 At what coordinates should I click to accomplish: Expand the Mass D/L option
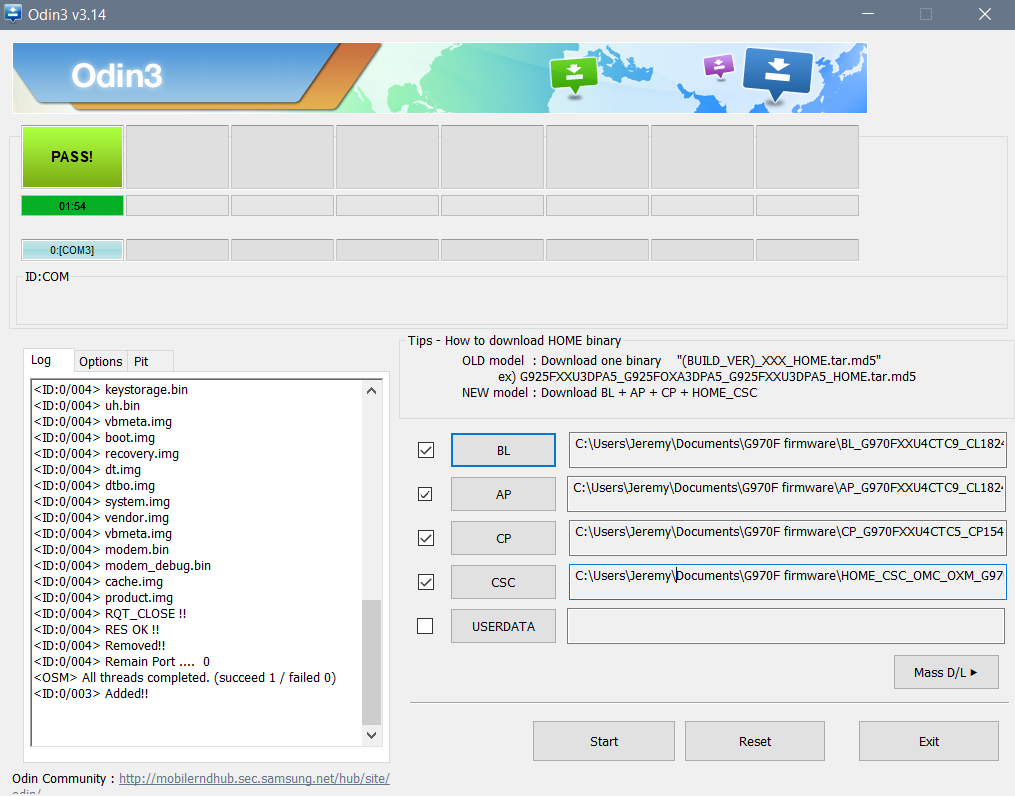pos(945,672)
